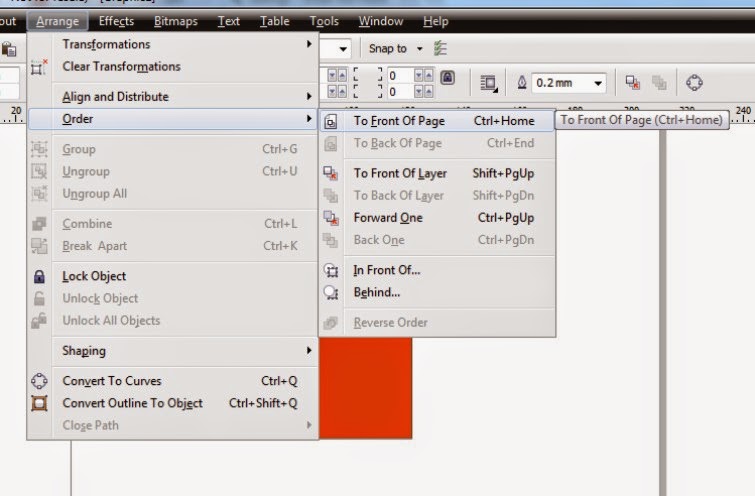
Task: Open the Bitmaps menu
Action: click(x=176, y=21)
